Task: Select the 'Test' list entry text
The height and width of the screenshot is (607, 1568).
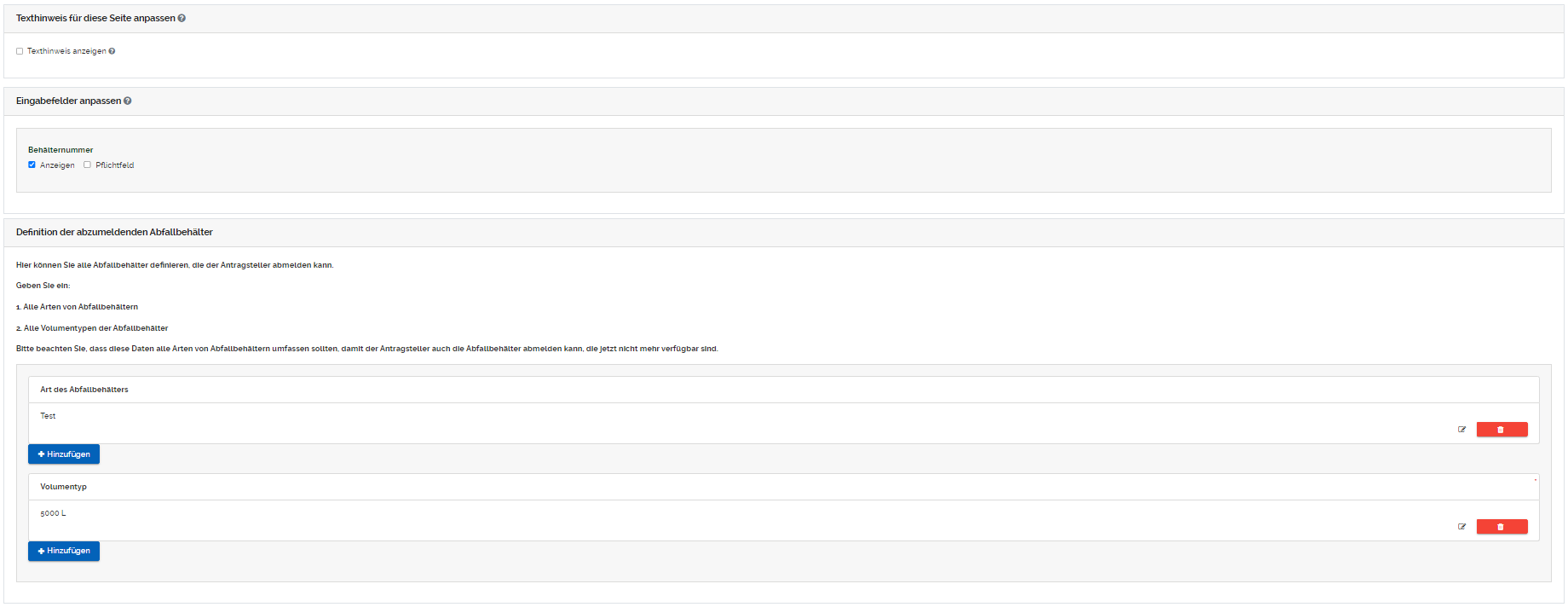Action: tap(48, 416)
